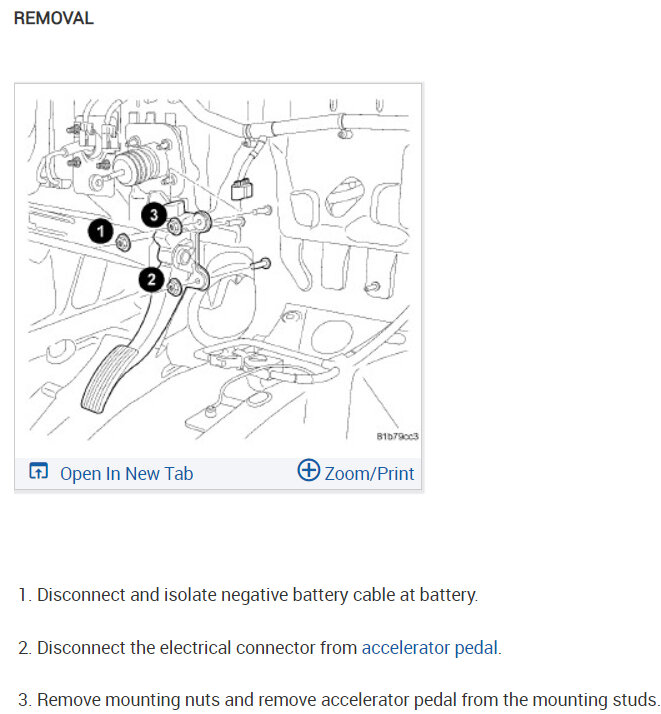661x714 pixels.
Task: Click the electrical connector plug in diagram
Action: click(242, 189)
